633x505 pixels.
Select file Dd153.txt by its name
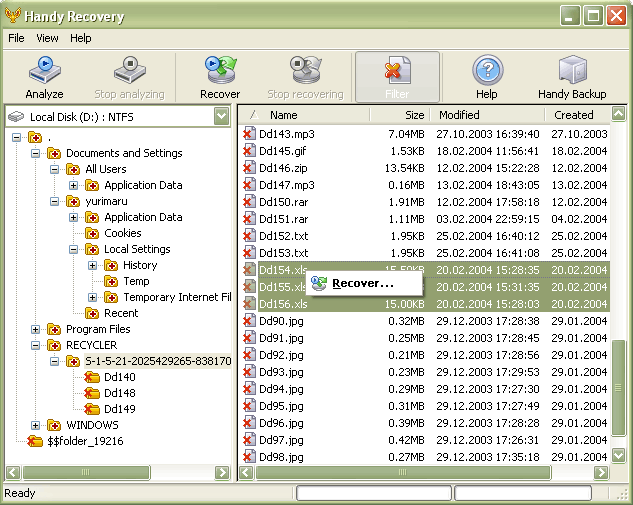click(283, 253)
